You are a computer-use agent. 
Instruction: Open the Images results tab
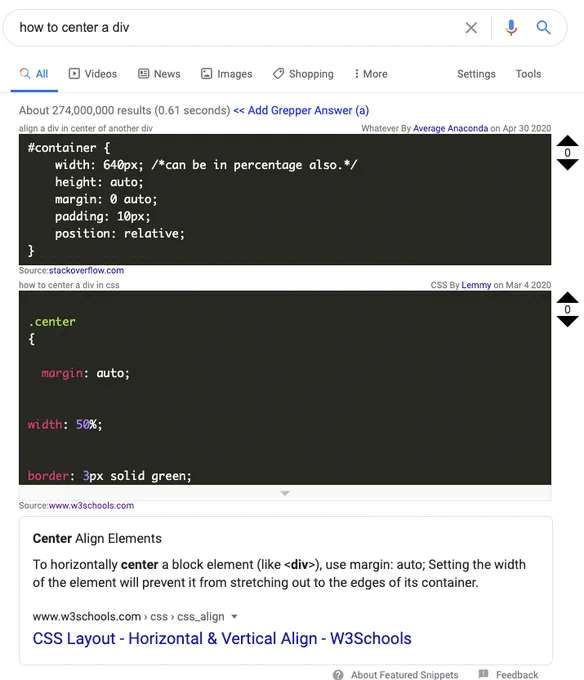(x=226, y=74)
